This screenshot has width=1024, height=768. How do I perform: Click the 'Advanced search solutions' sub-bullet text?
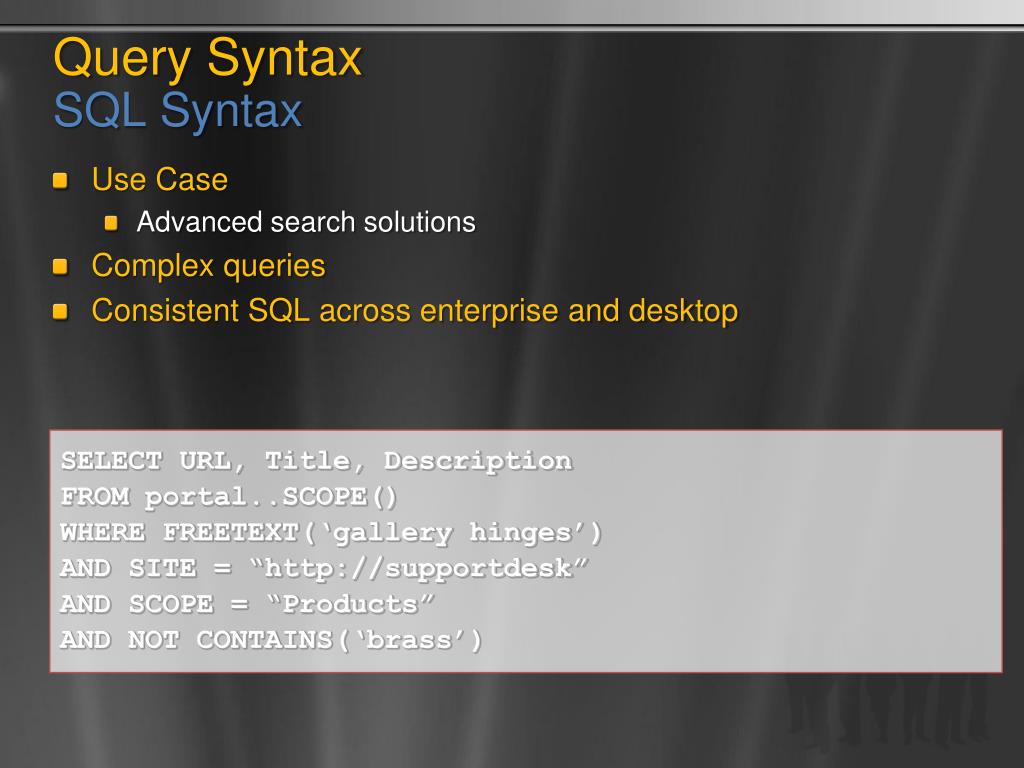pyautogui.click(x=306, y=223)
